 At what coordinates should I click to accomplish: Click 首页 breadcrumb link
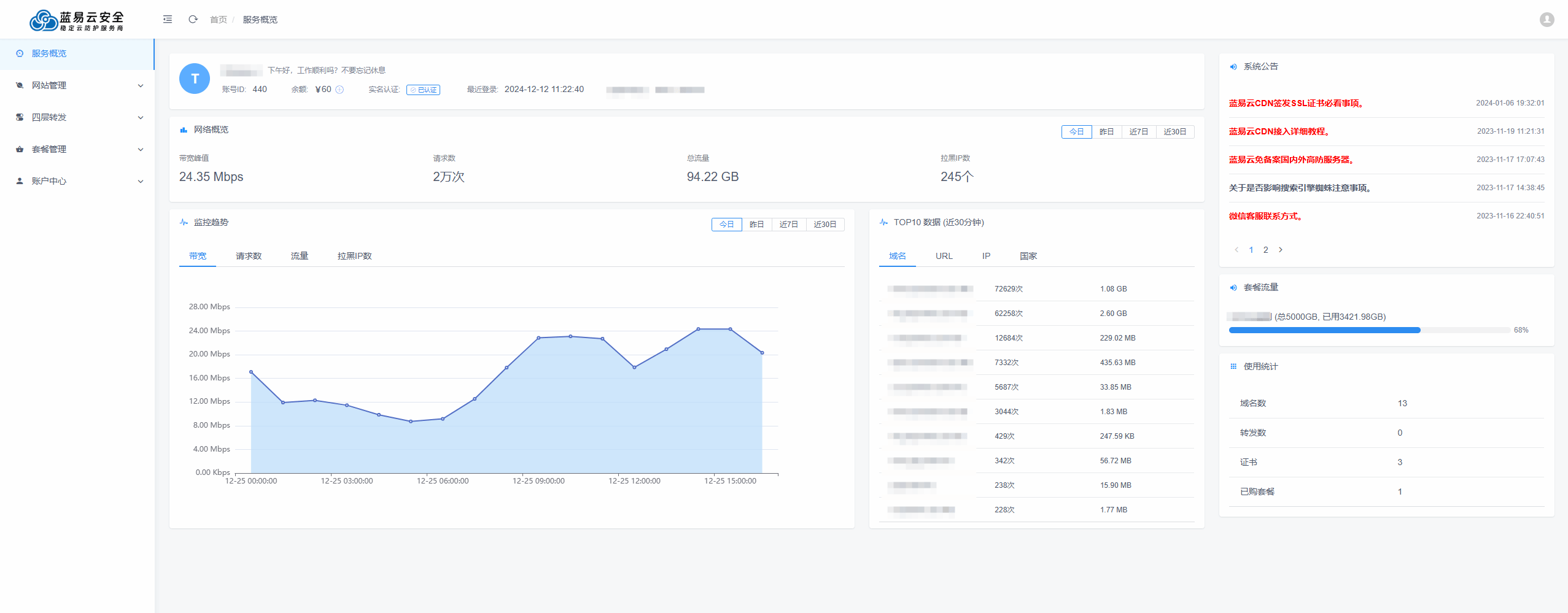tap(219, 20)
